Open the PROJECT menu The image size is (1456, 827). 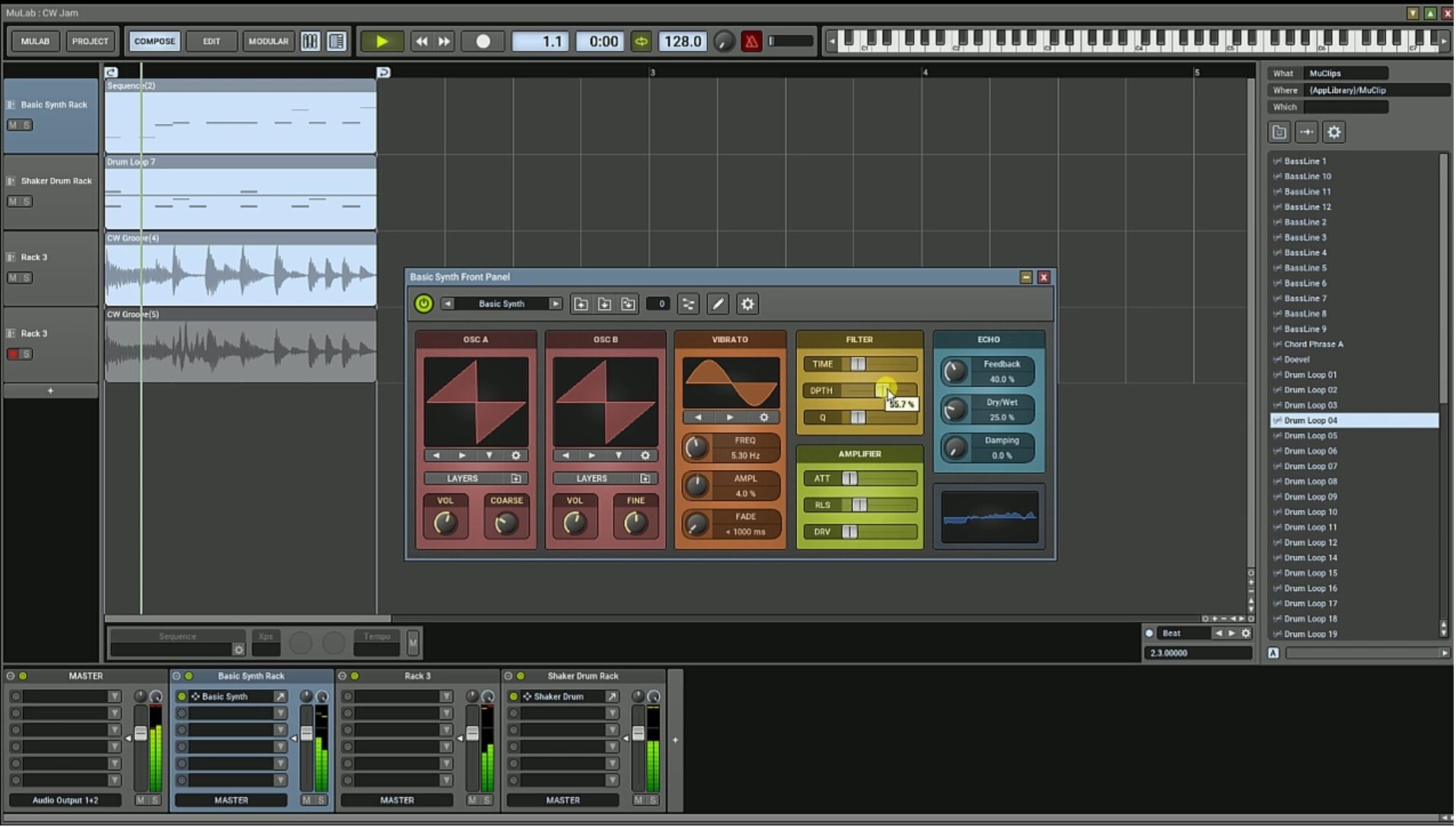point(90,41)
